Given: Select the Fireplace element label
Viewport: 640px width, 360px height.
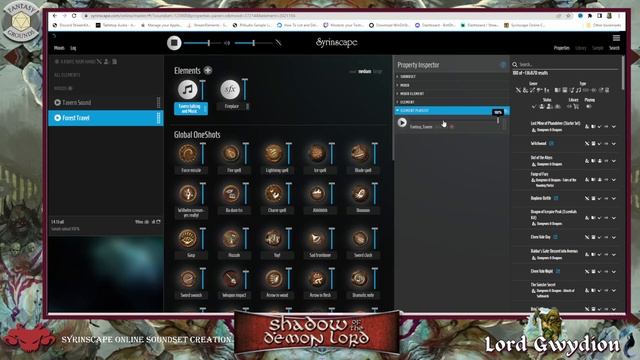Looking at the screenshot, I should [x=232, y=106].
